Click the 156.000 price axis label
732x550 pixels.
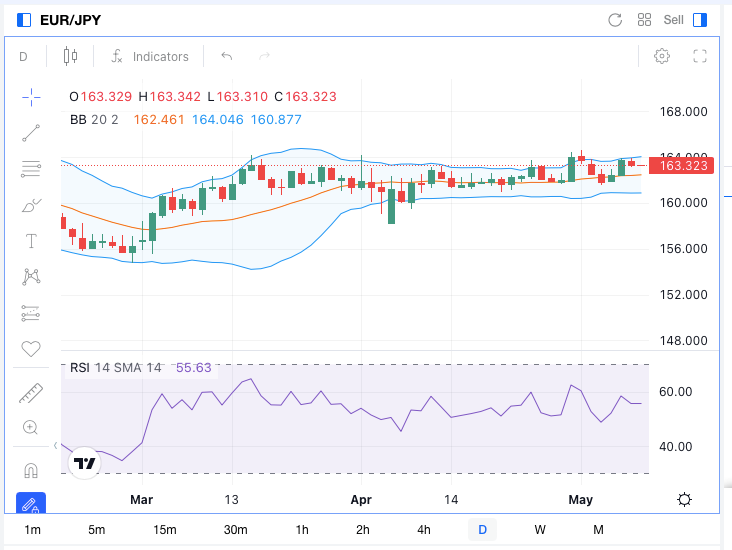pyautogui.click(x=683, y=248)
